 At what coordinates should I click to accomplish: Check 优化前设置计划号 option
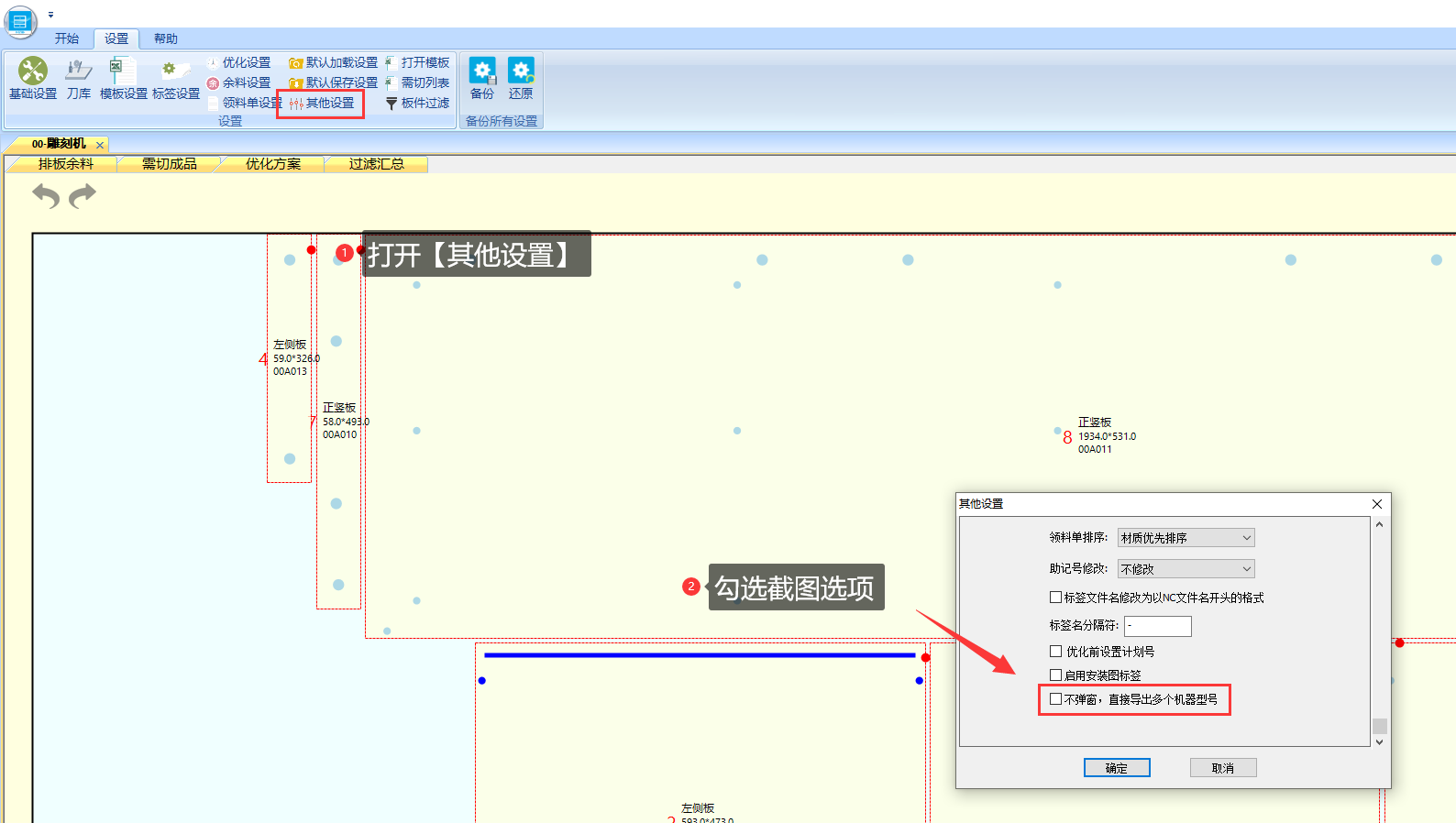tap(1056, 652)
